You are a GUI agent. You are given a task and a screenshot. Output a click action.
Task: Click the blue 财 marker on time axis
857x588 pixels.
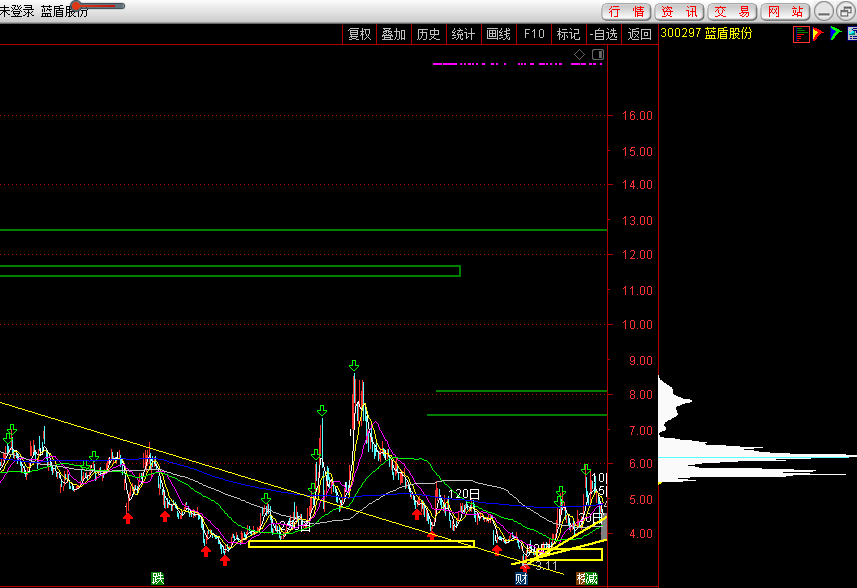pyautogui.click(x=521, y=578)
